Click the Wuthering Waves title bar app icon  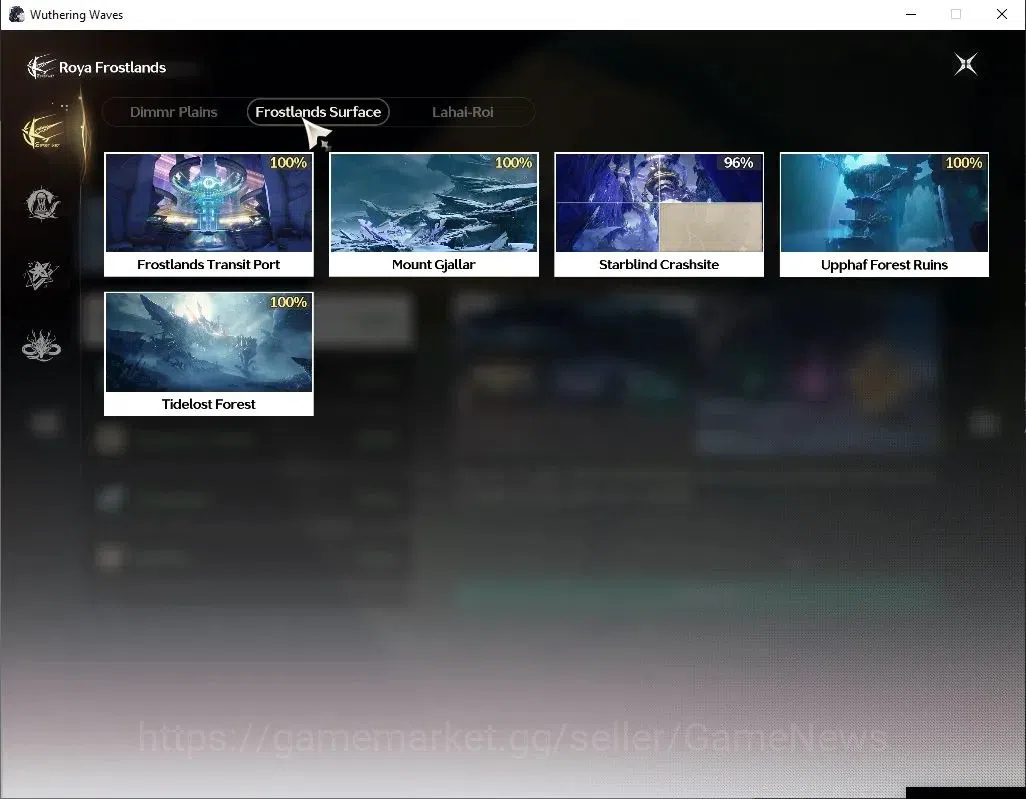point(16,14)
